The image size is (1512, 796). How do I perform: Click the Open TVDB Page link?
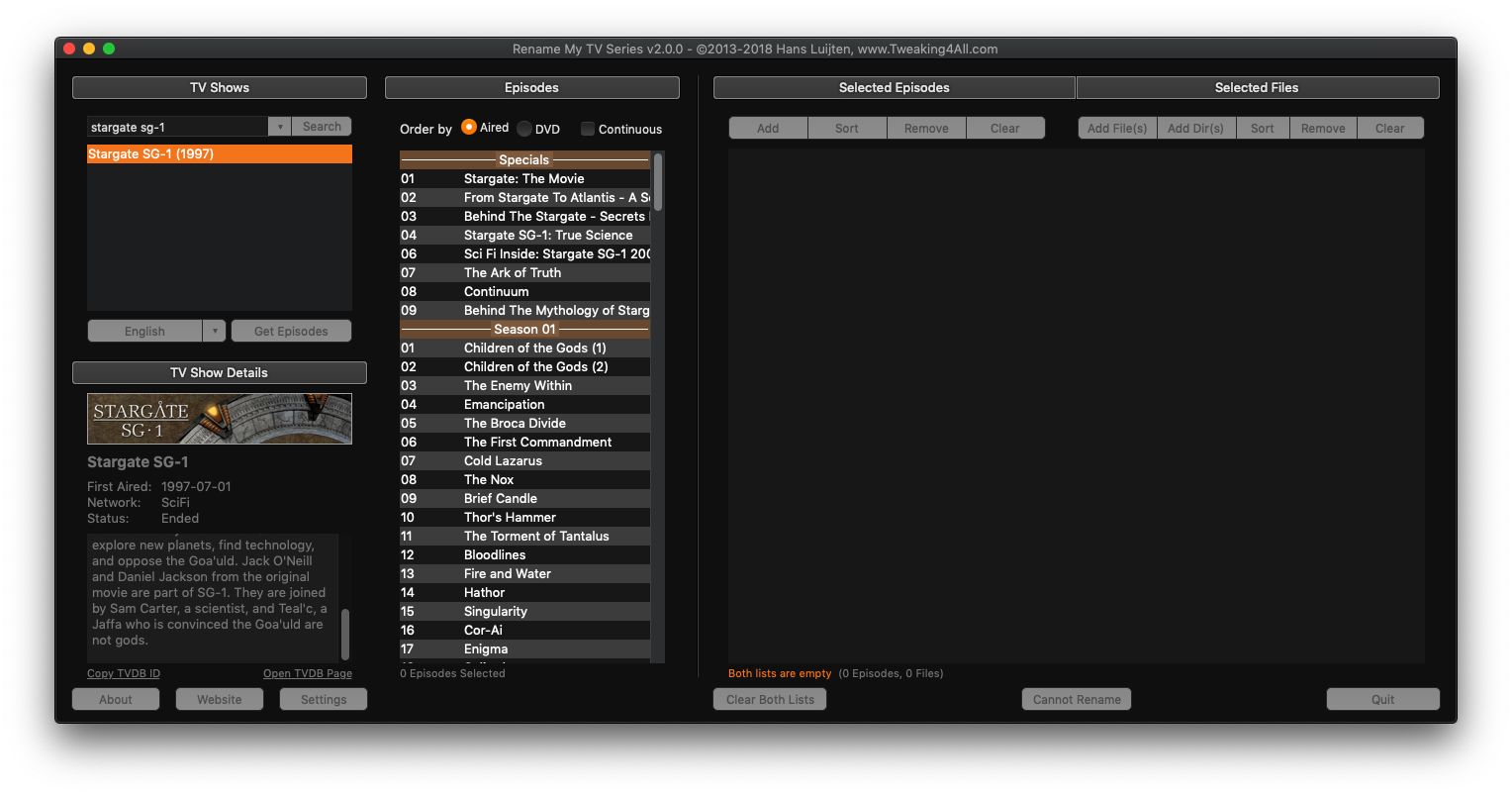308,673
